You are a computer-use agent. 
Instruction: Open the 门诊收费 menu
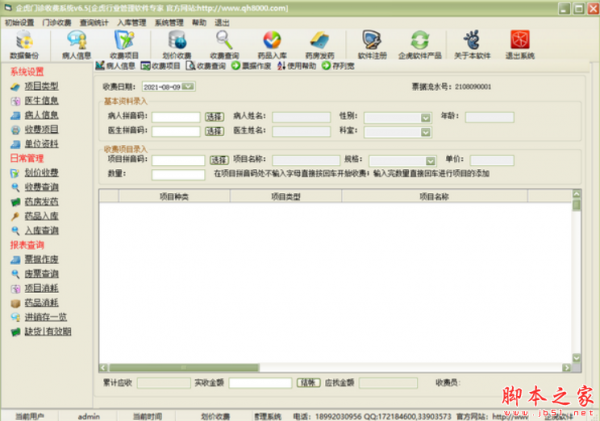(x=57, y=23)
